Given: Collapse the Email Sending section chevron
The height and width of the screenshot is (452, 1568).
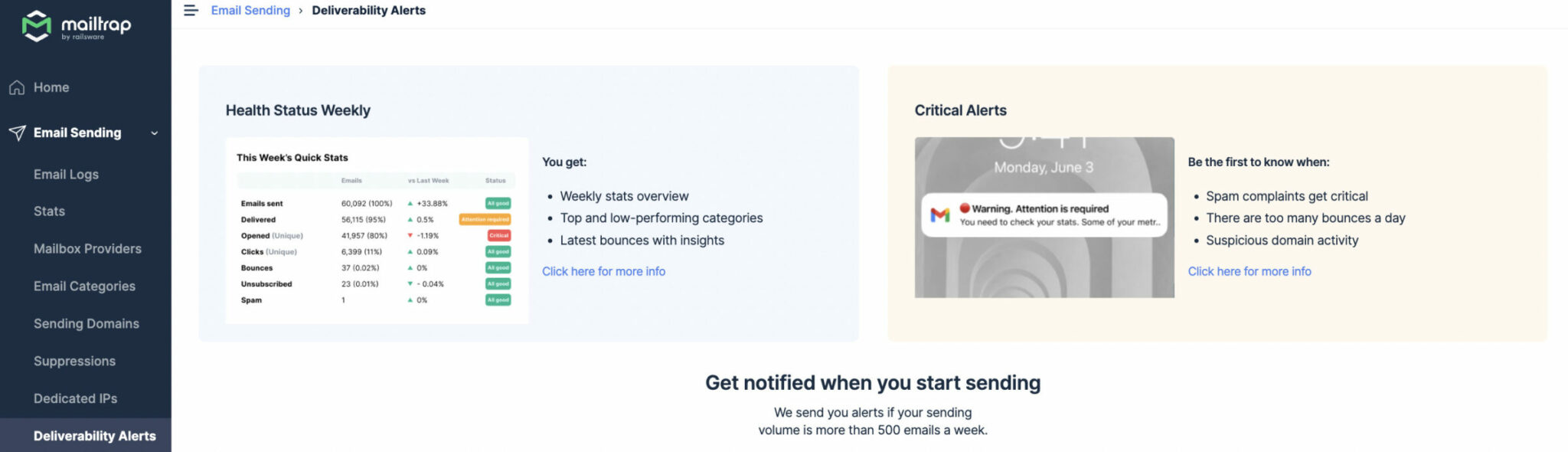Looking at the screenshot, I should (155, 133).
